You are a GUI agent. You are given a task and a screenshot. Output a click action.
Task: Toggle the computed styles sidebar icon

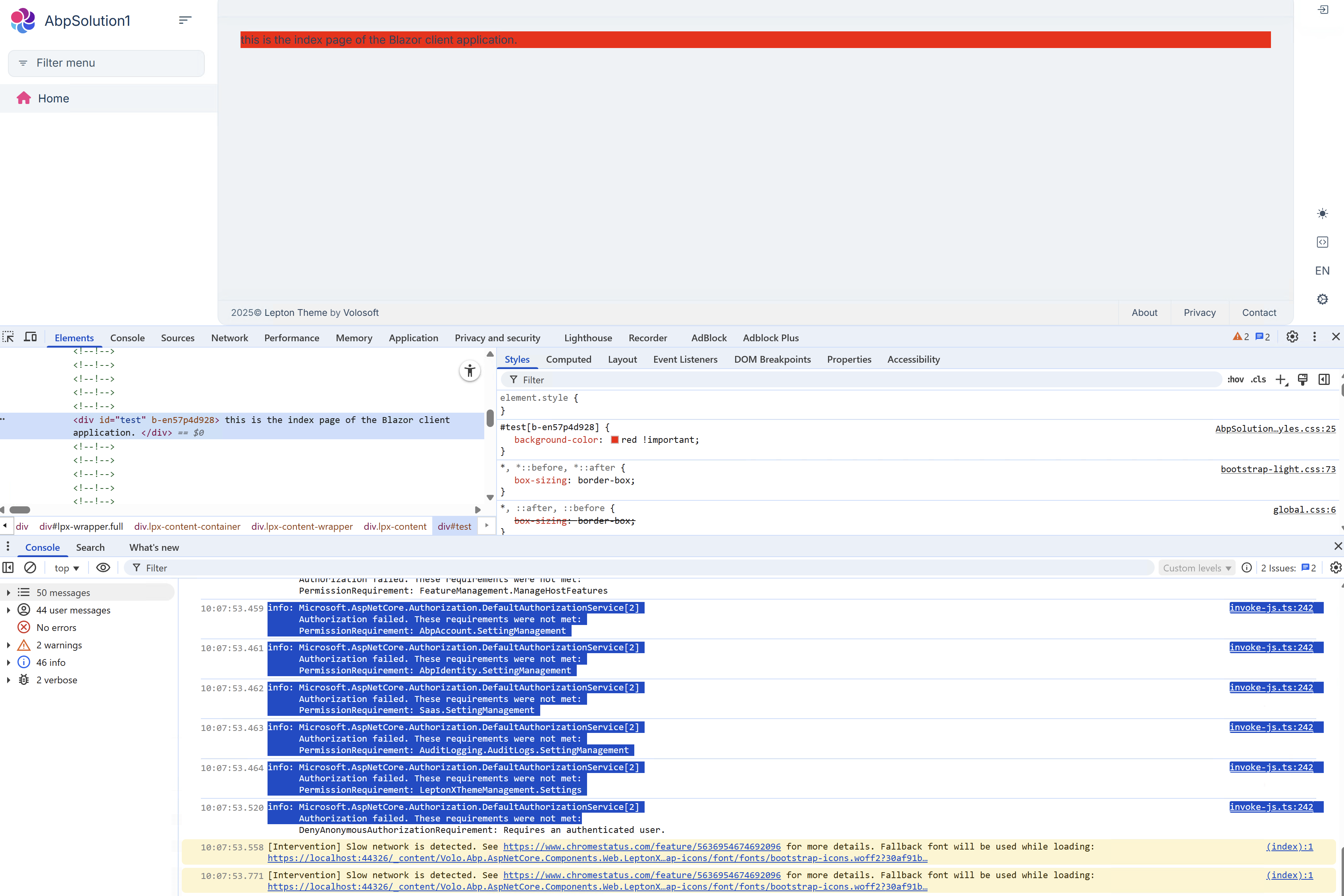pyautogui.click(x=1324, y=380)
